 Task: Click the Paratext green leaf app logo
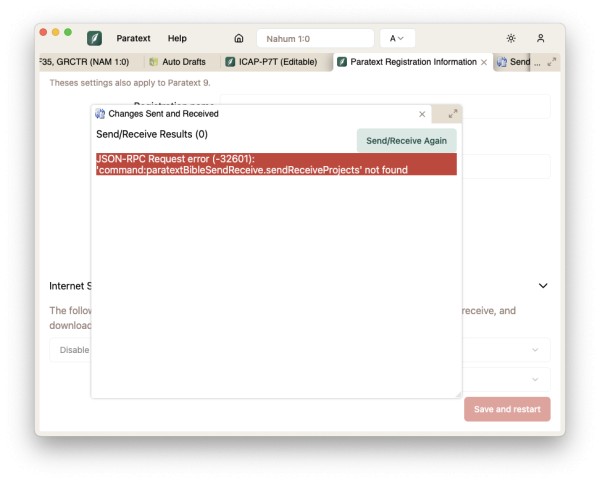click(95, 38)
